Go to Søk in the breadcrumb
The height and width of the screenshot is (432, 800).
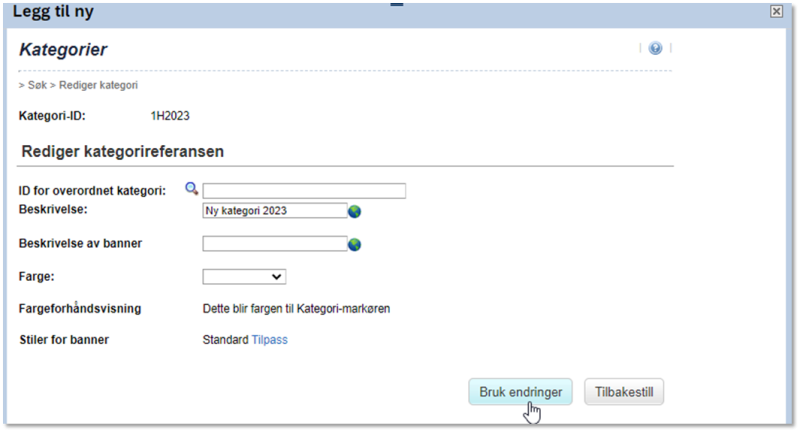click(37, 85)
